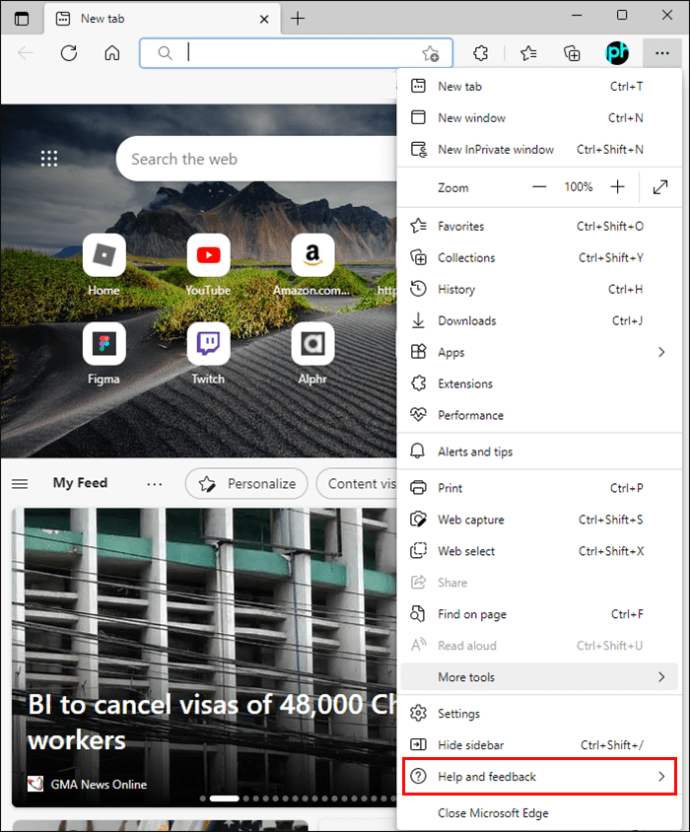Choose Close Microsoft Edge

pyautogui.click(x=539, y=813)
